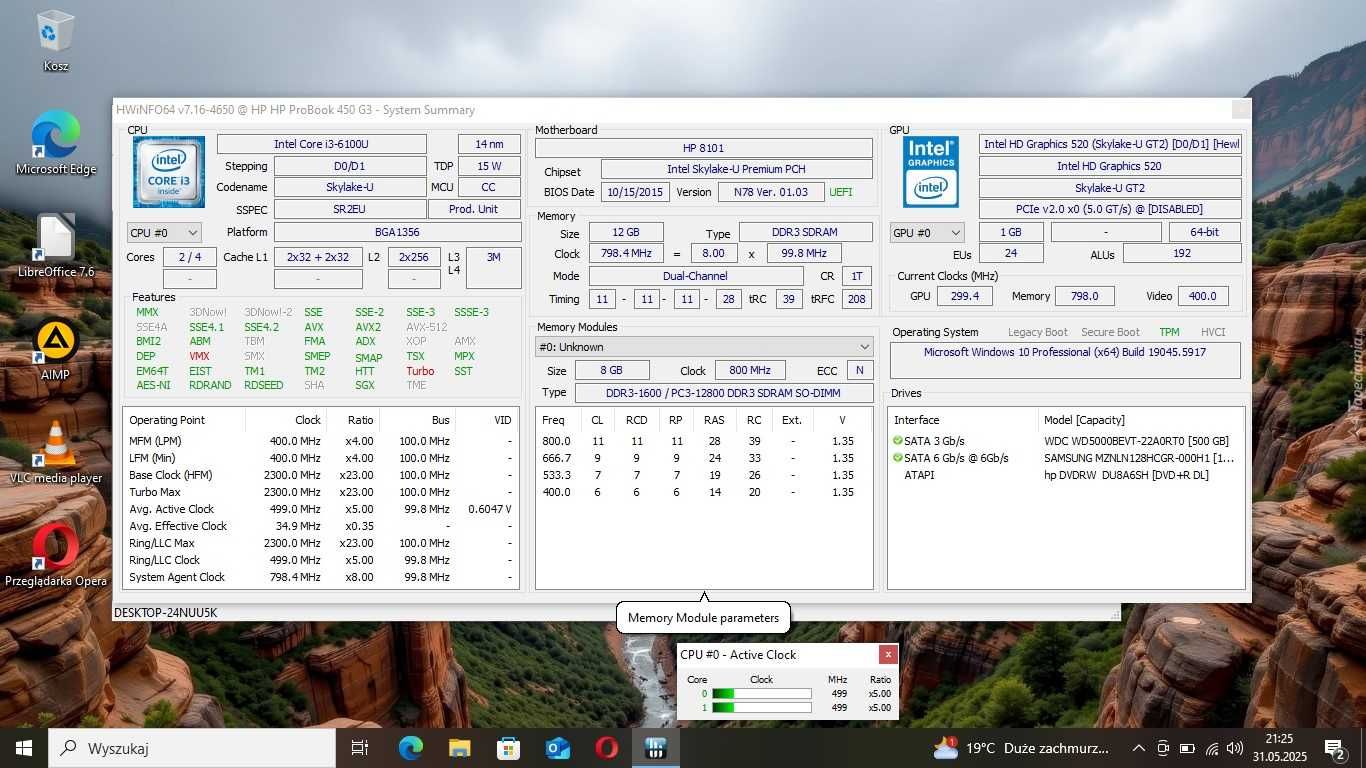Screen dimensions: 1366x768
Task: Select the 533.3 Freq memory timing row
Action: click(704, 475)
